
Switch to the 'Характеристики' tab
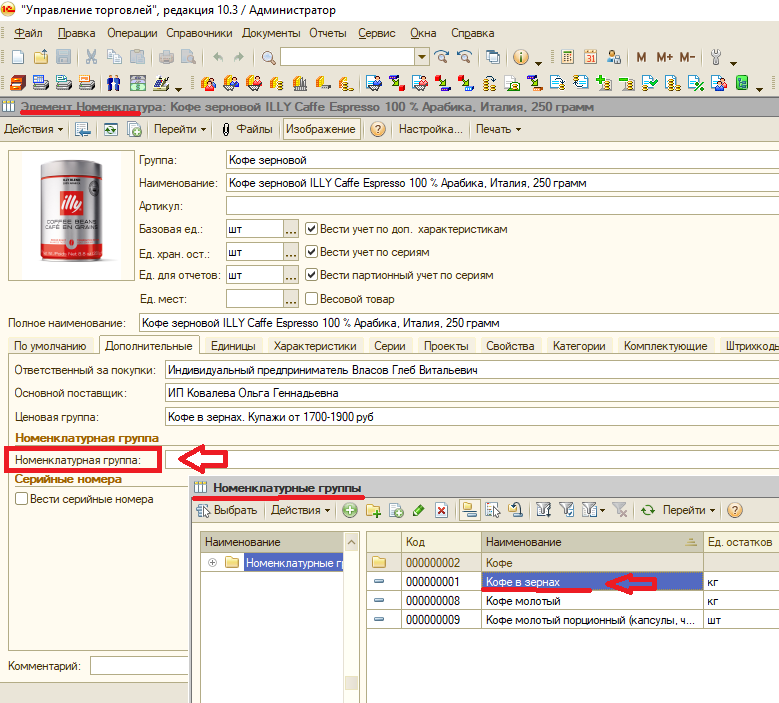tap(315, 346)
